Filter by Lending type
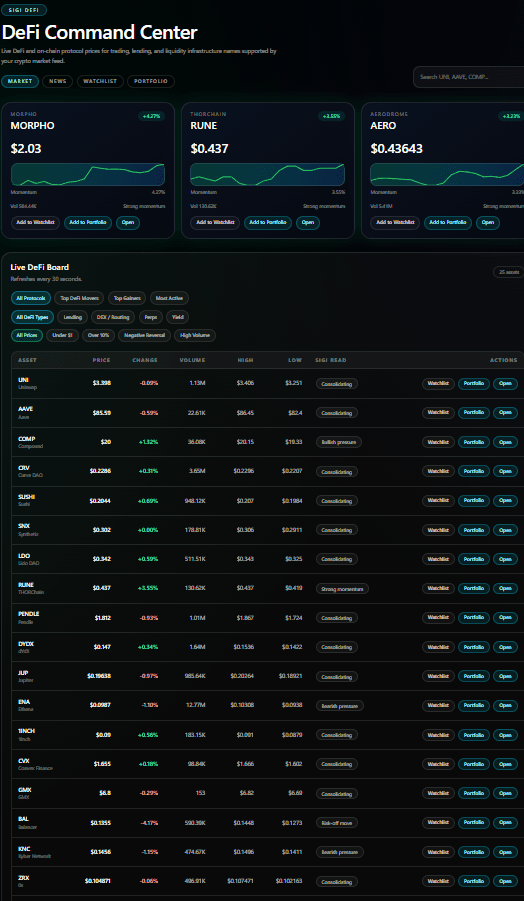 point(73,317)
